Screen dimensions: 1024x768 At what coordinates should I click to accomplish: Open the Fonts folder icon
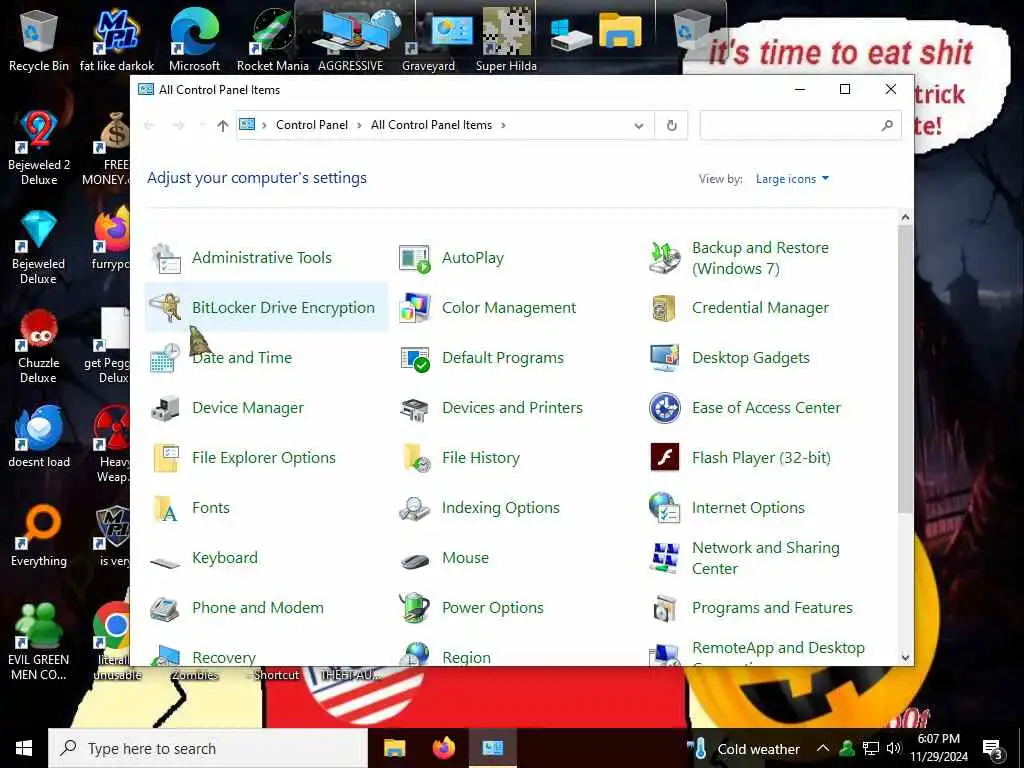pyautogui.click(x=166, y=508)
